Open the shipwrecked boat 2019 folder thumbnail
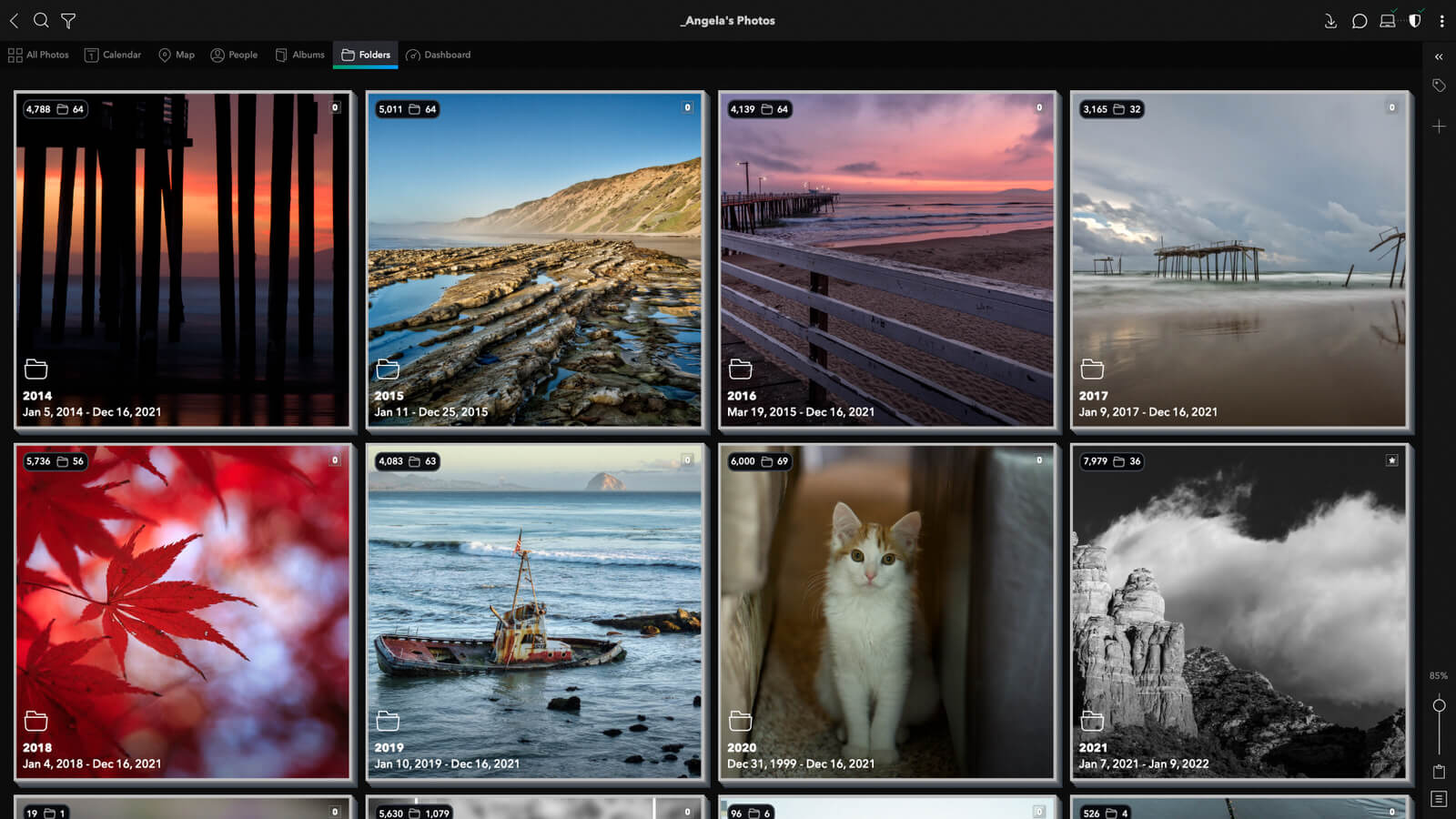Viewport: 1456px width, 819px height. (535, 612)
